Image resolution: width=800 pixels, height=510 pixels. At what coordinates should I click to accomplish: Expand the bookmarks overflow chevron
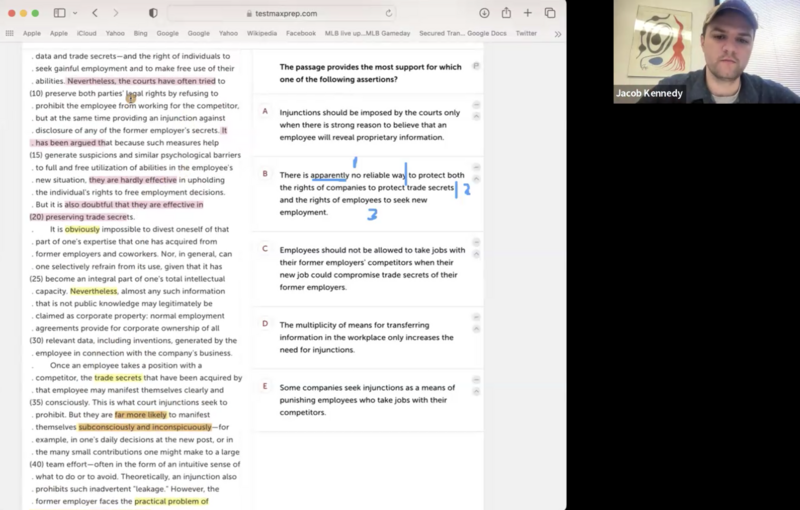[557, 33]
